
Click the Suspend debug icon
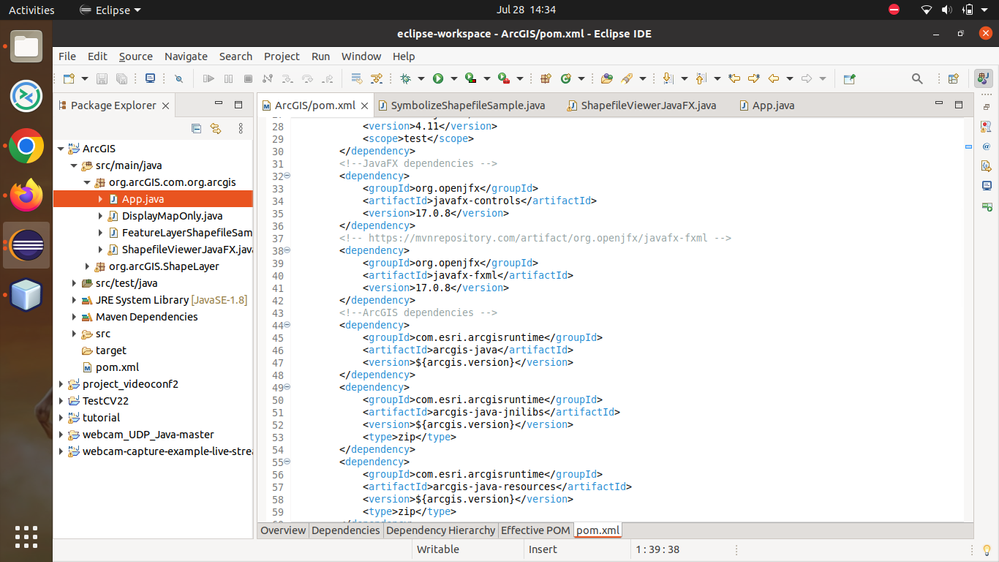point(228,78)
